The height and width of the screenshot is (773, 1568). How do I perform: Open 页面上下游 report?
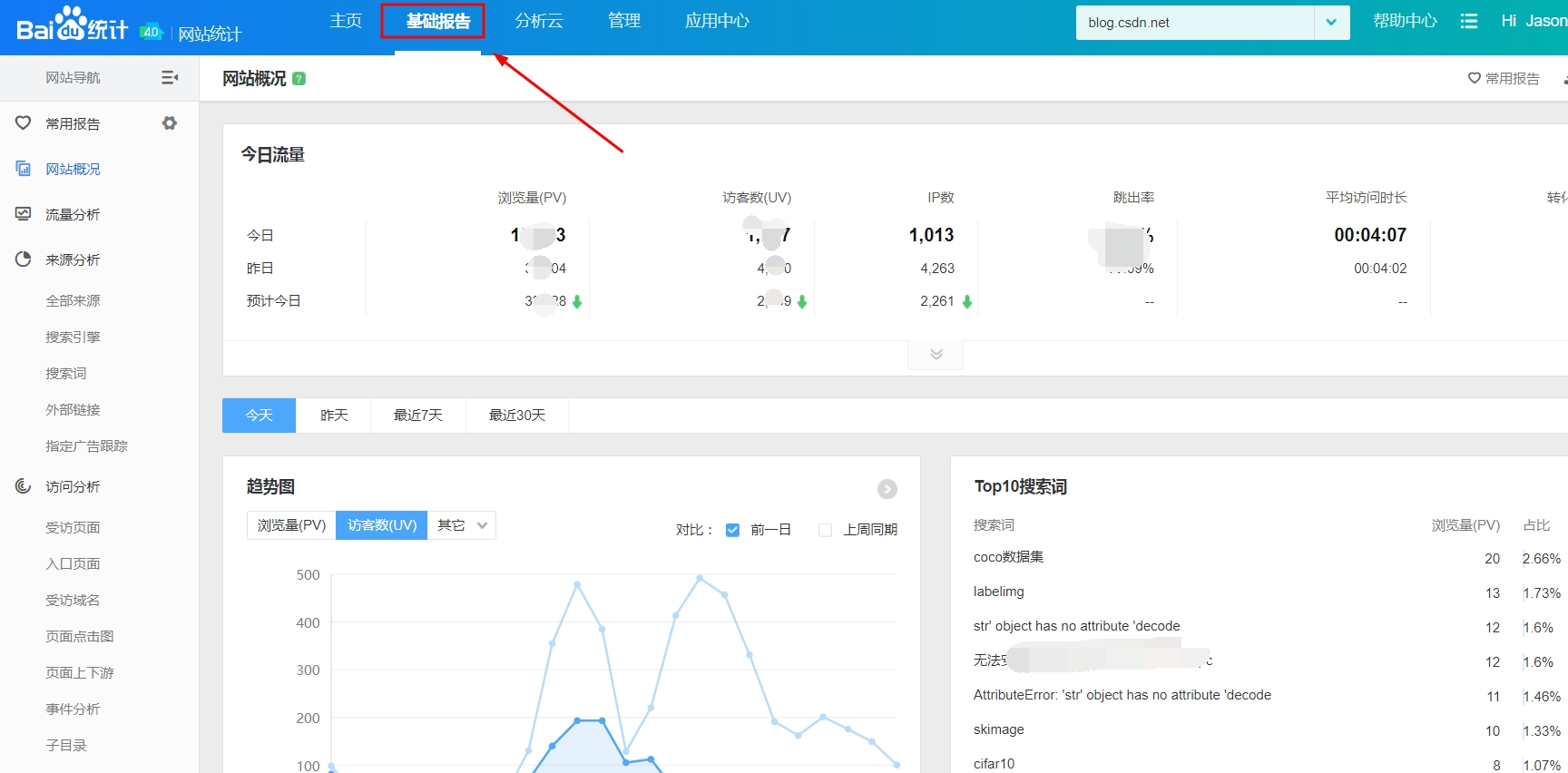click(80, 672)
